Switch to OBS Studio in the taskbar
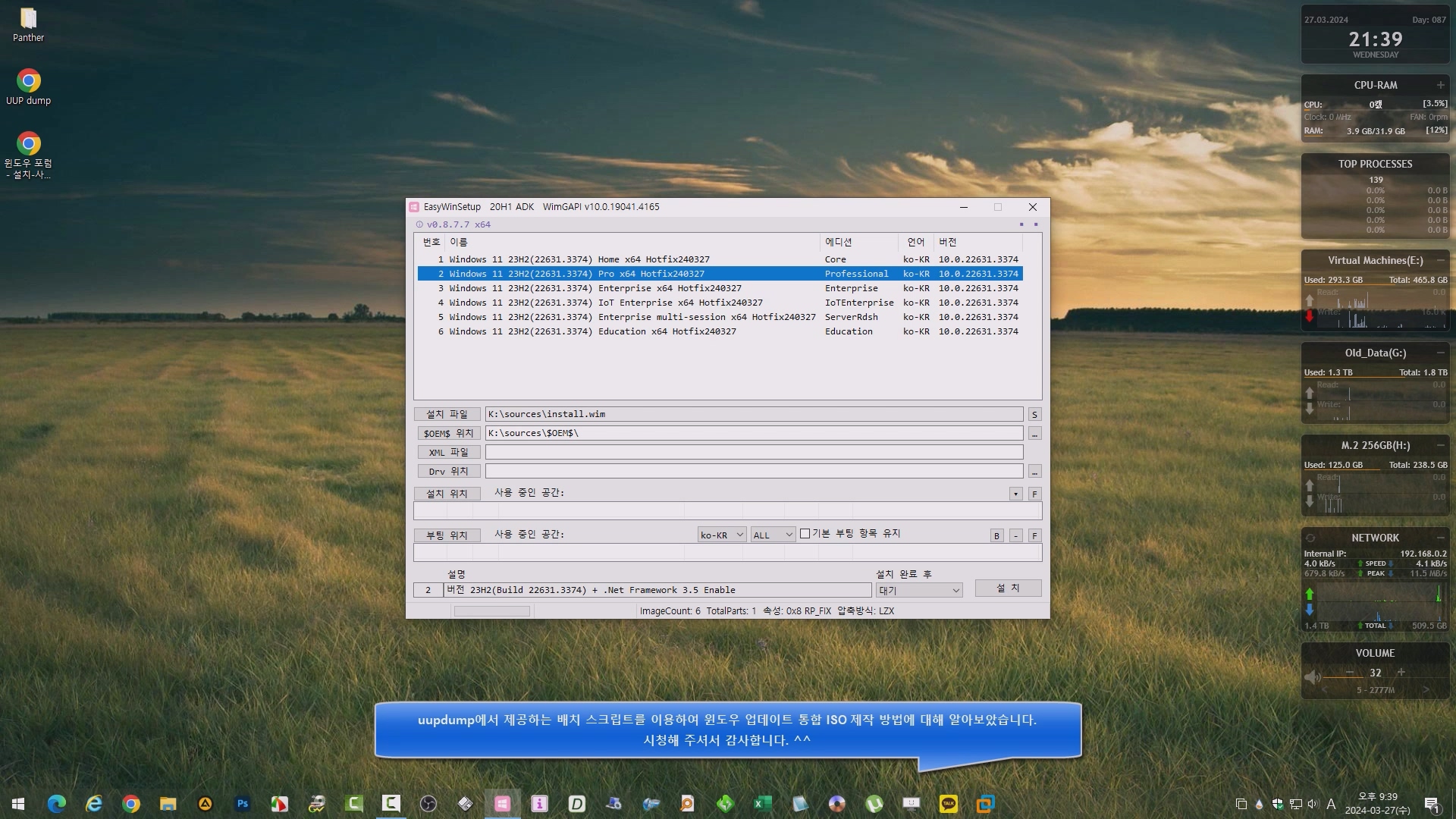Viewport: 1456px width, 819px height. 428,804
